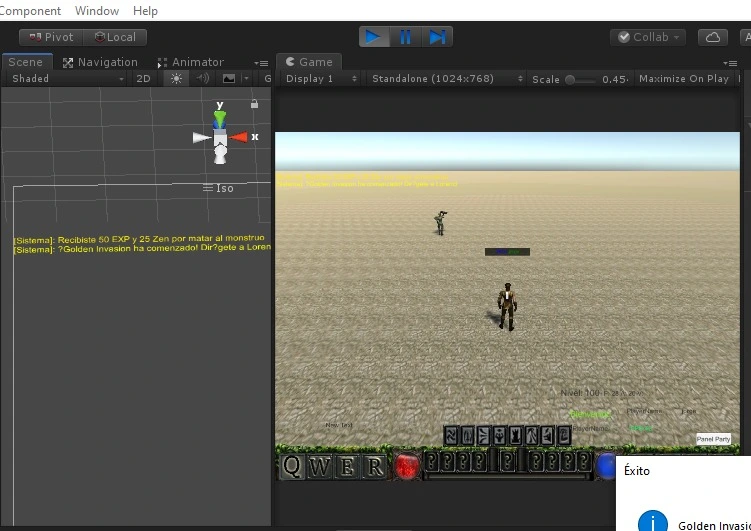Click the left white gizmo cone
751x531 pixels.
(x=202, y=138)
